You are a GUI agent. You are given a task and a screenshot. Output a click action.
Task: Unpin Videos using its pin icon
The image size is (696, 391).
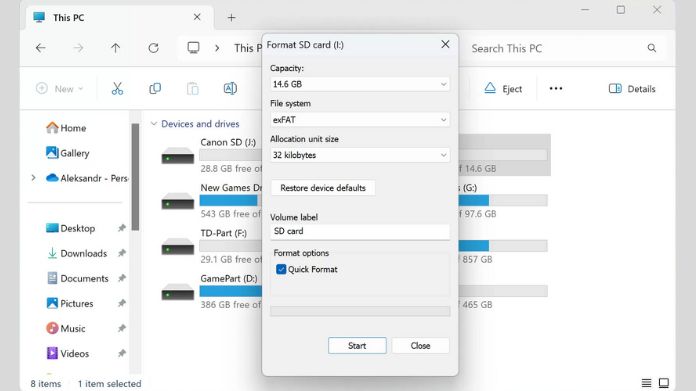(x=122, y=354)
